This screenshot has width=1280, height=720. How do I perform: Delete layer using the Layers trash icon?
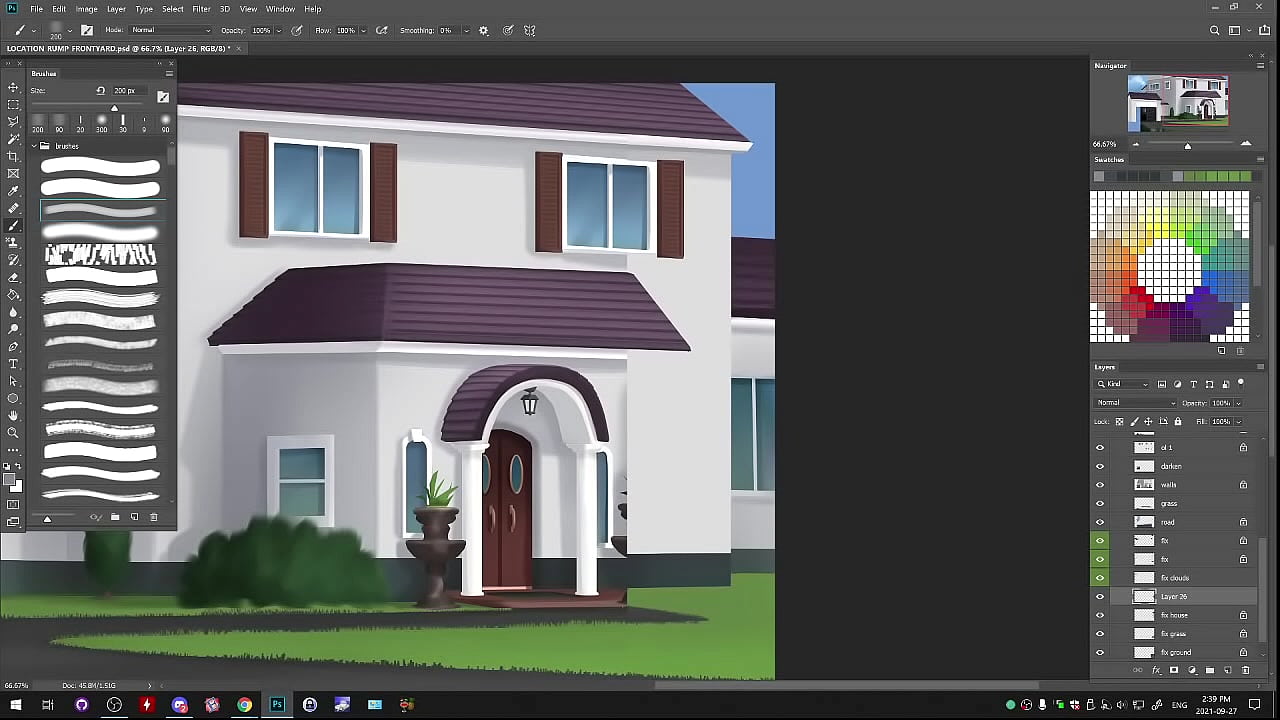tap(1245, 670)
